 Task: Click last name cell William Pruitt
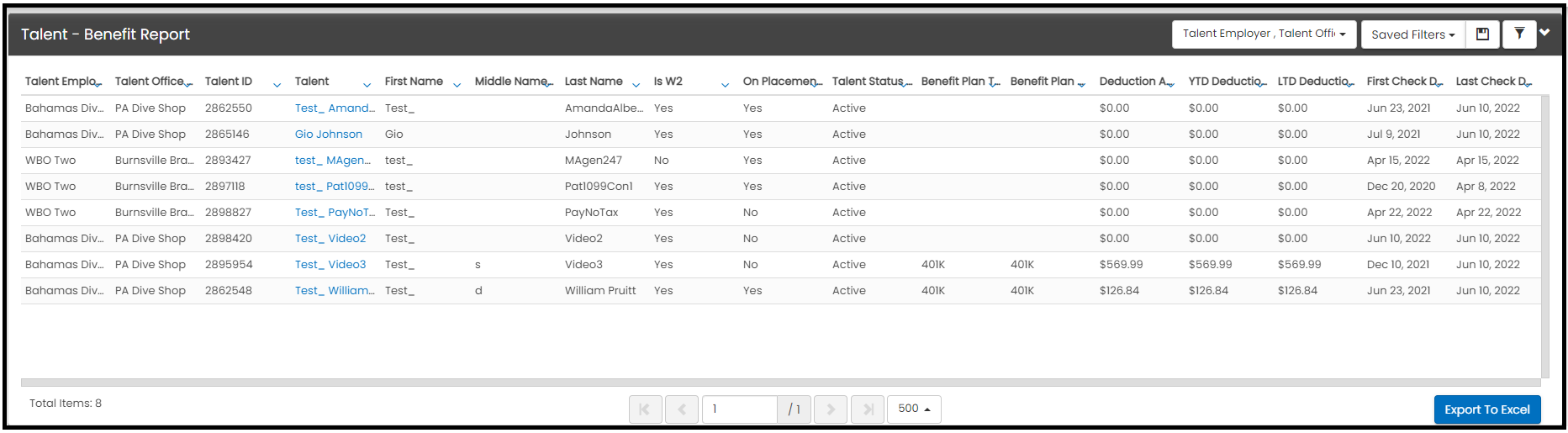(x=600, y=290)
